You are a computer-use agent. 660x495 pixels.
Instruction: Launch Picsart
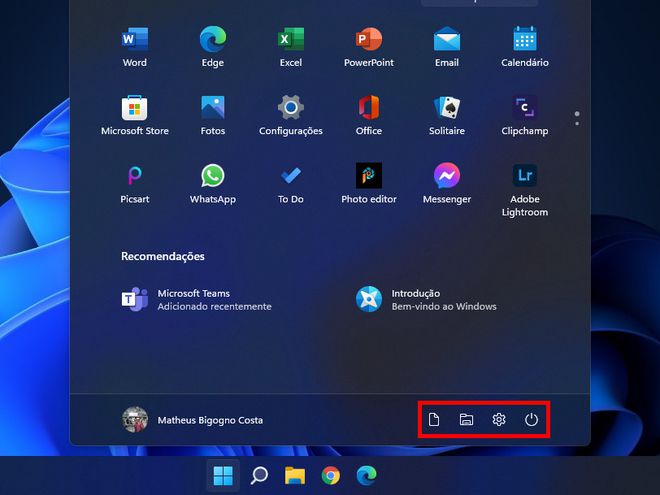135,184
